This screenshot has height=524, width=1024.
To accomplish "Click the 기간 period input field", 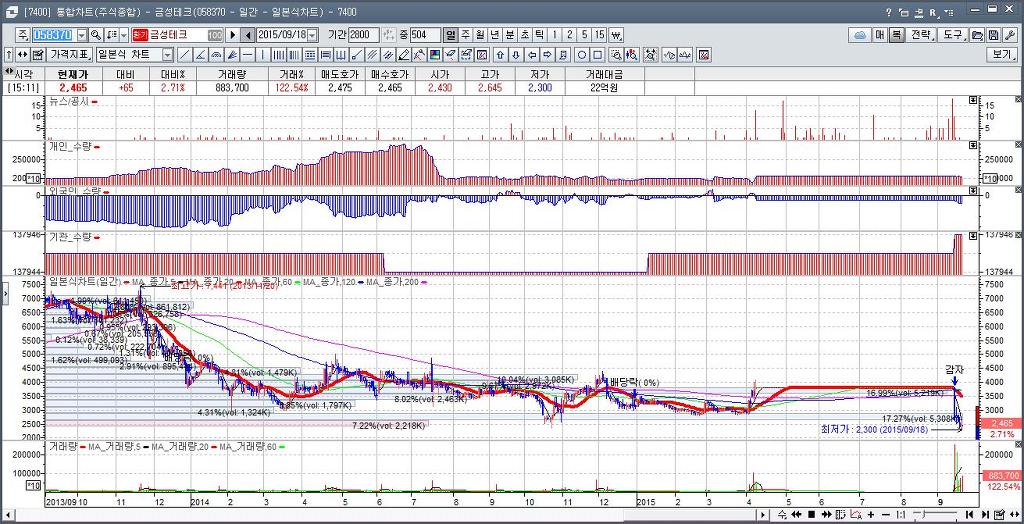I will pyautogui.click(x=364, y=35).
